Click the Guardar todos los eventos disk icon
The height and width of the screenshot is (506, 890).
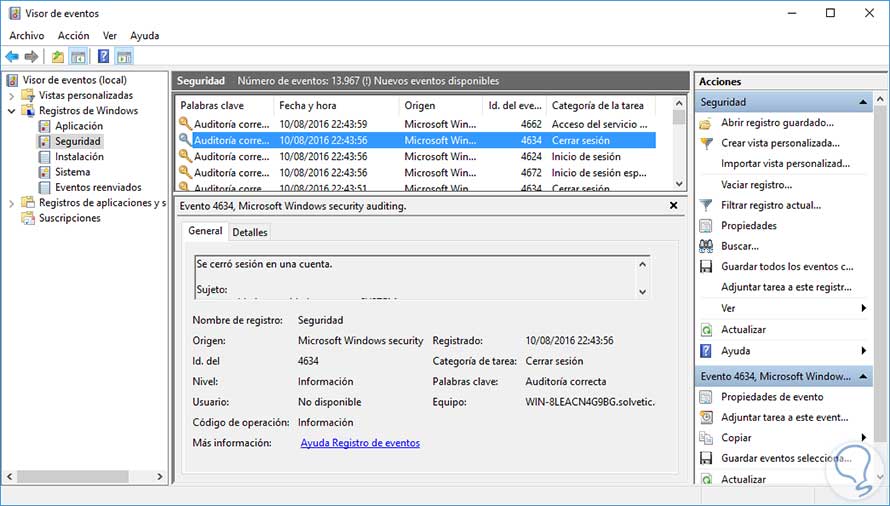pos(706,266)
